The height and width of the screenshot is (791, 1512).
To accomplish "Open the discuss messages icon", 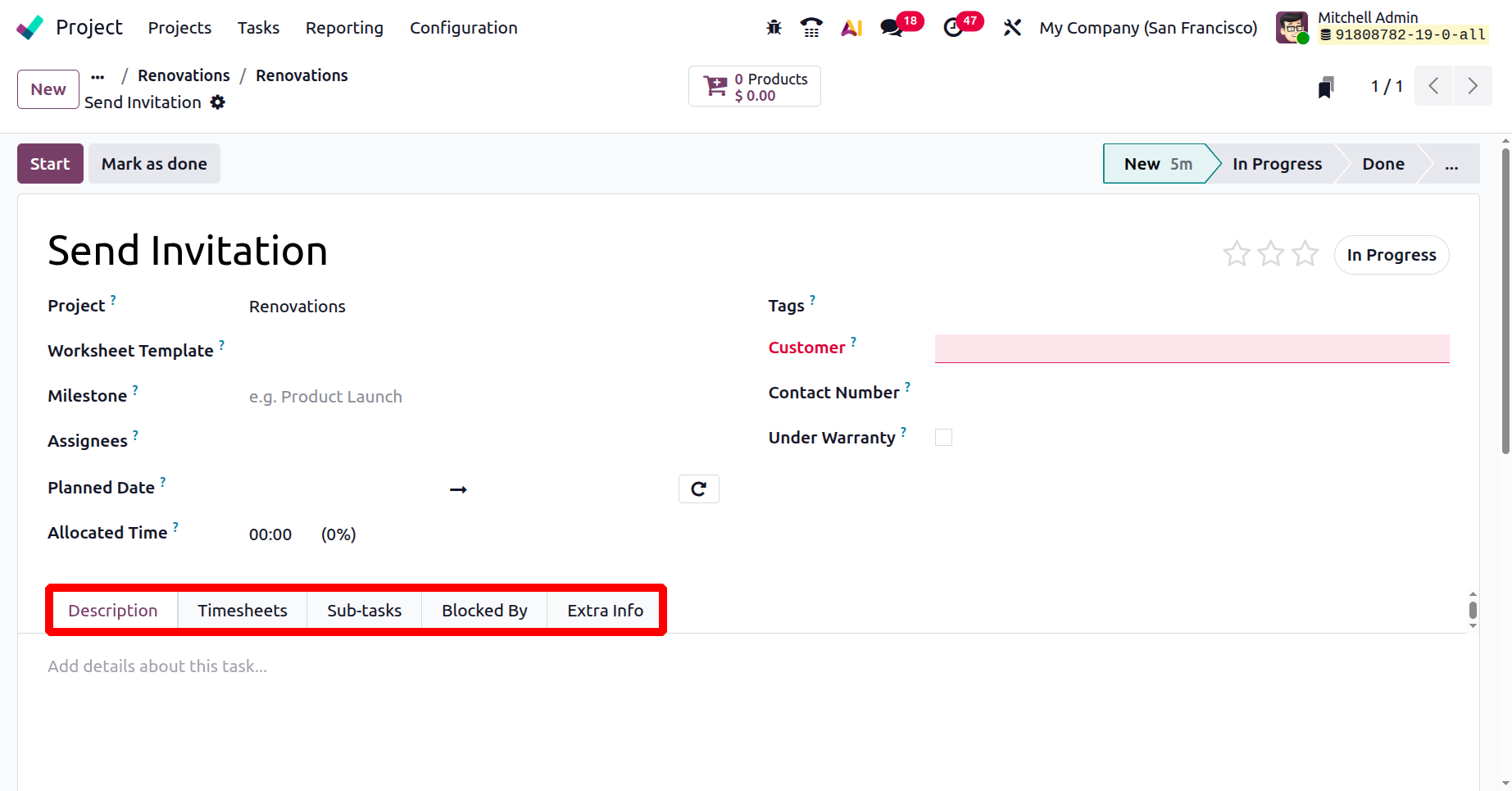I will [x=891, y=28].
